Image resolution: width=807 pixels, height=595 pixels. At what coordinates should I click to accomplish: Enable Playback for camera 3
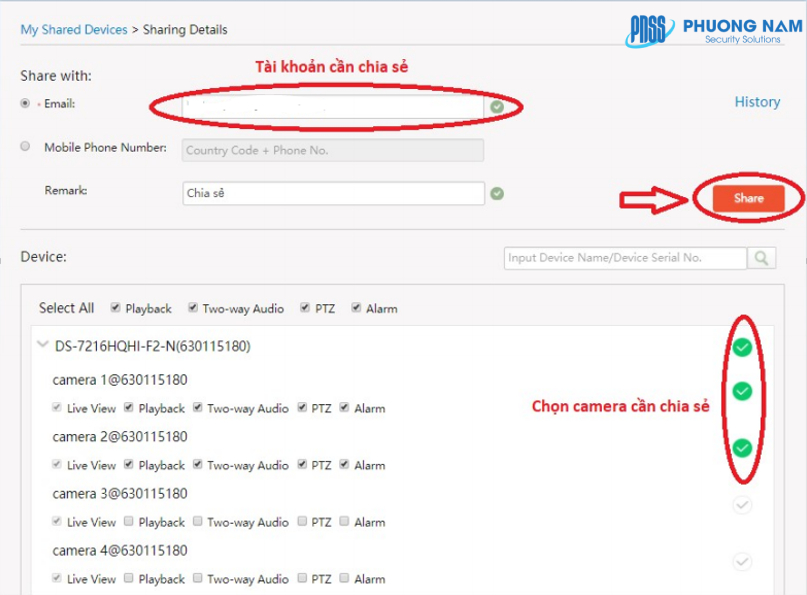129,521
